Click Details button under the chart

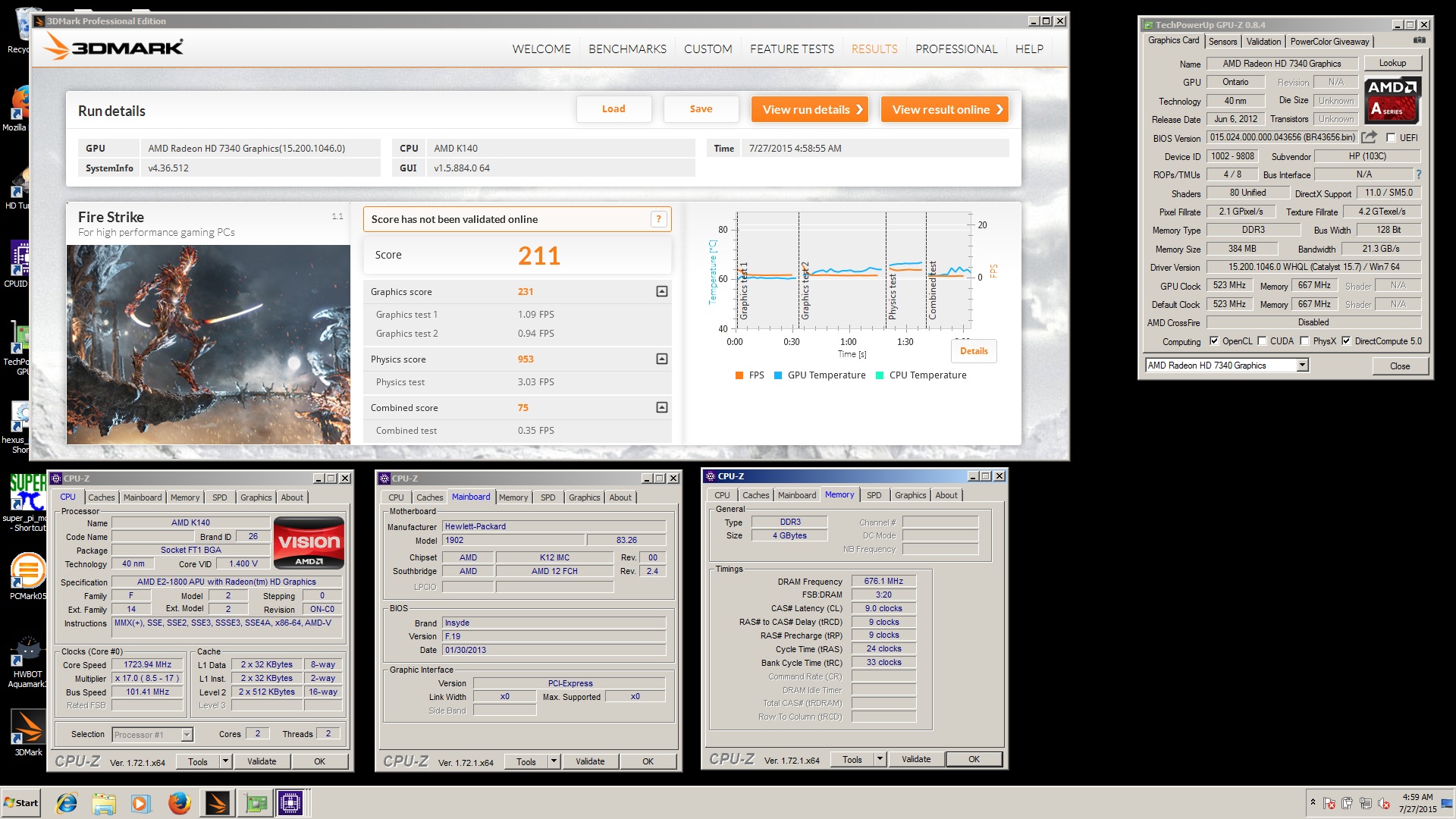[974, 351]
